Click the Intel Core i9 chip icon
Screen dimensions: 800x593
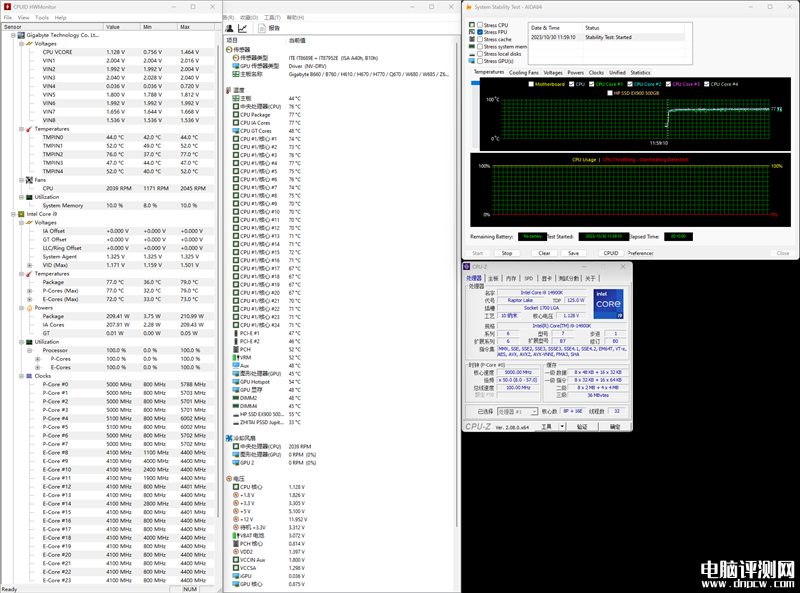[21, 214]
